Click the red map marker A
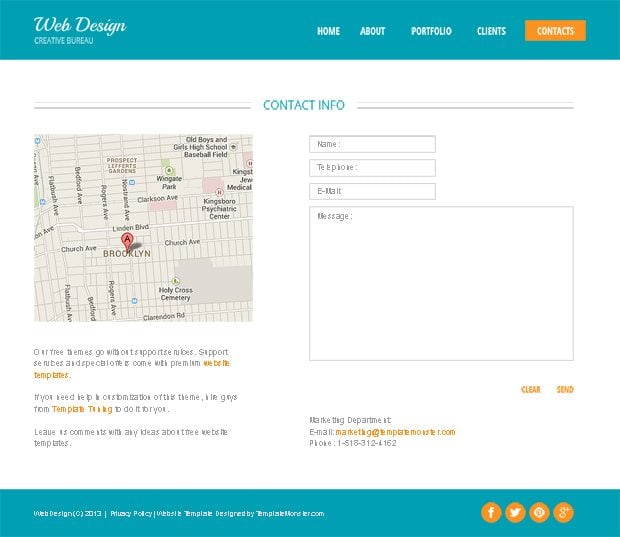Viewport: 620px width, 537px height. tap(127, 240)
